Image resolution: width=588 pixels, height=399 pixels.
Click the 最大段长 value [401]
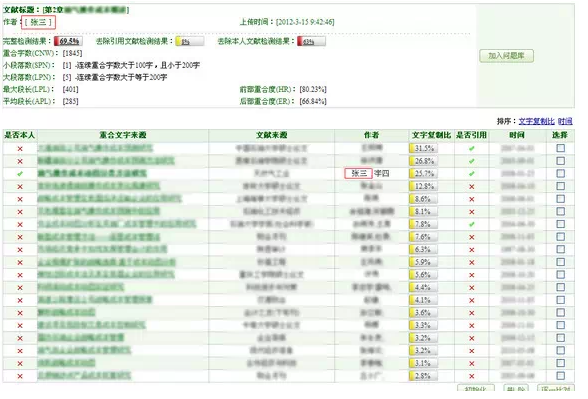pyautogui.click(x=70, y=89)
